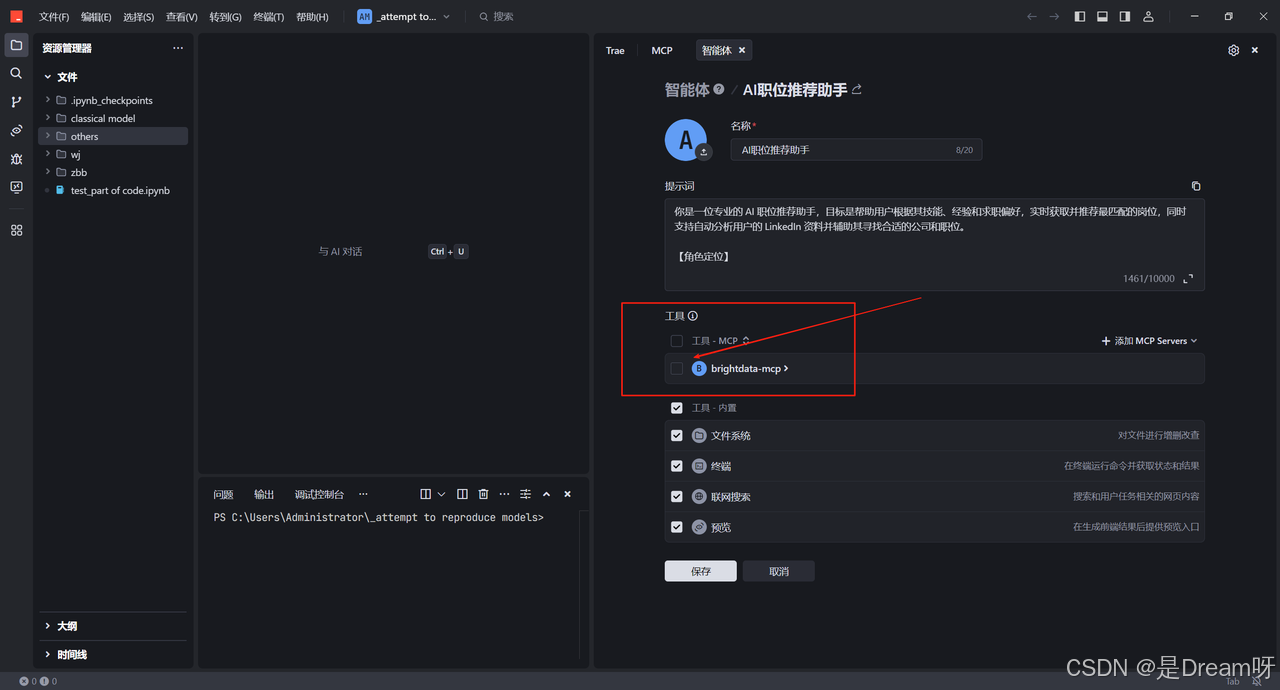Viewport: 1280px width, 690px height.
Task: Open the 终端(T) menu
Action: (x=268, y=17)
